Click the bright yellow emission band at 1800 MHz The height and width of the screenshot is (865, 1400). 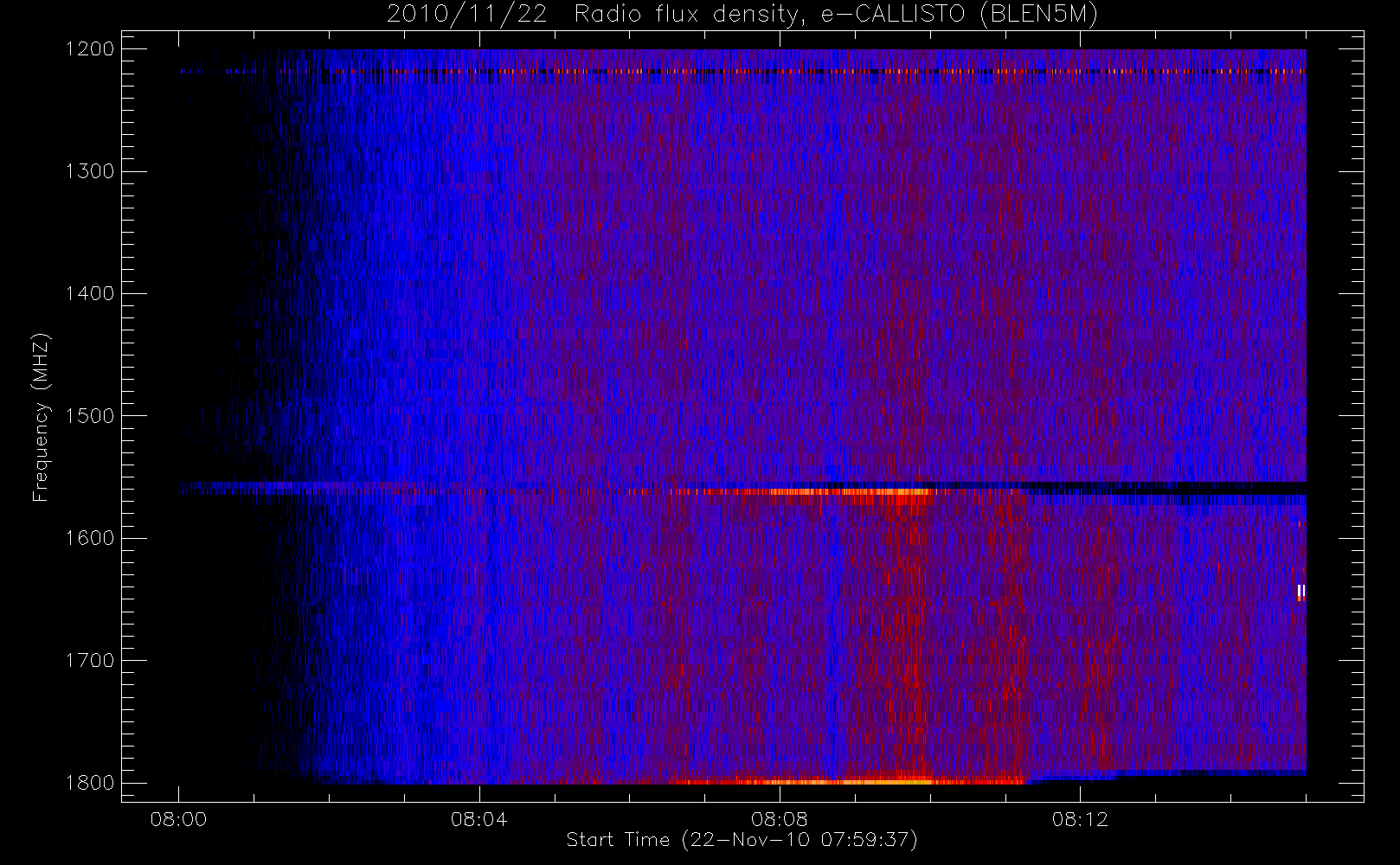click(848, 781)
